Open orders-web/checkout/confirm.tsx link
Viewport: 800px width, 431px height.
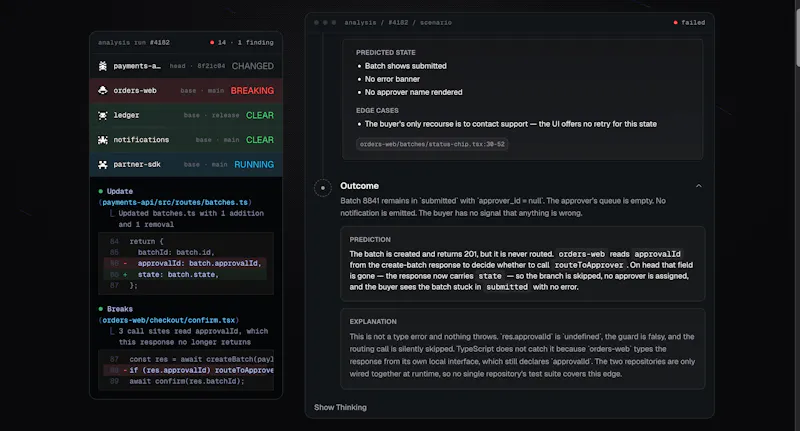169,320
